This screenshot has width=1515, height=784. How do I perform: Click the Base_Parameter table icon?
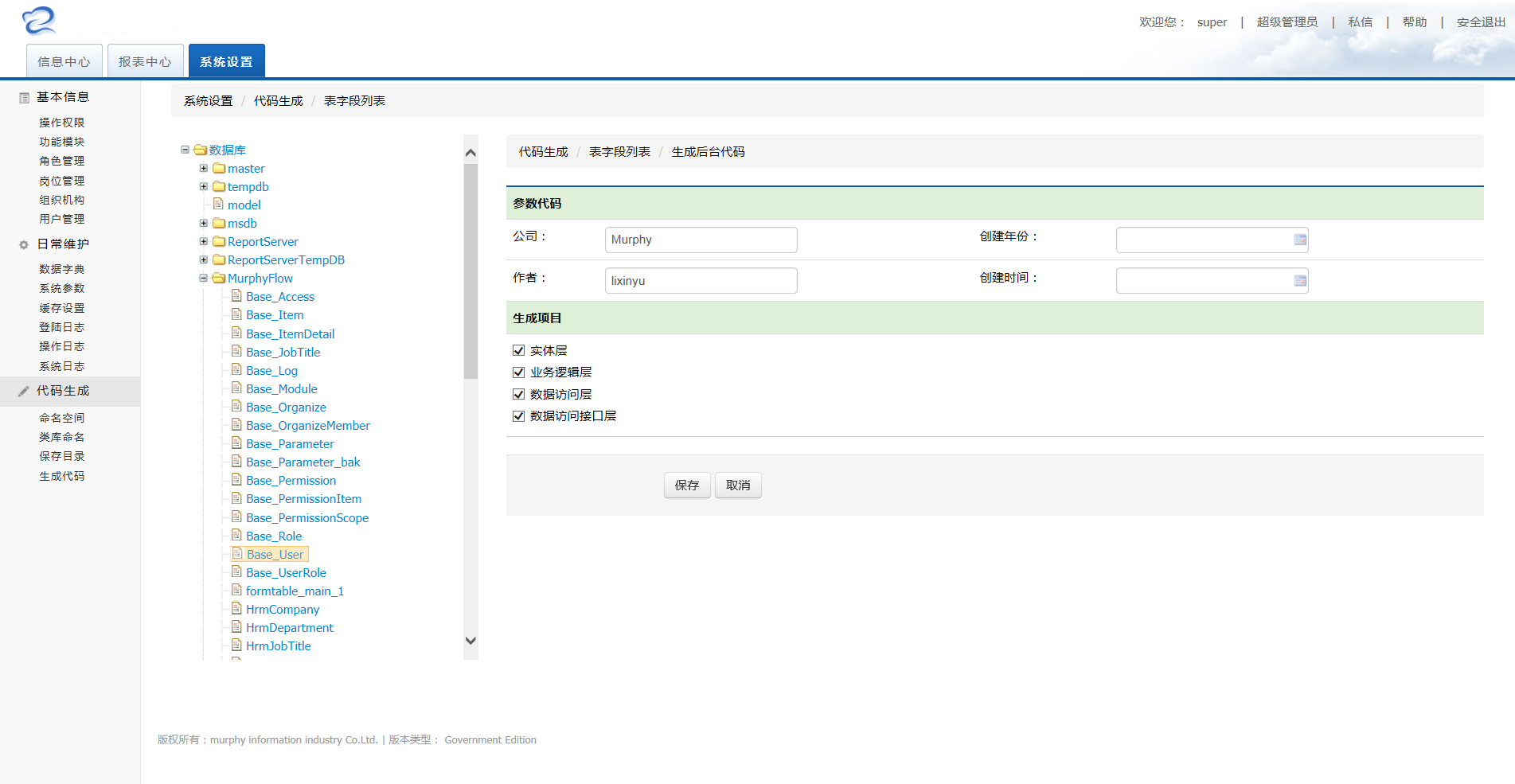click(236, 443)
